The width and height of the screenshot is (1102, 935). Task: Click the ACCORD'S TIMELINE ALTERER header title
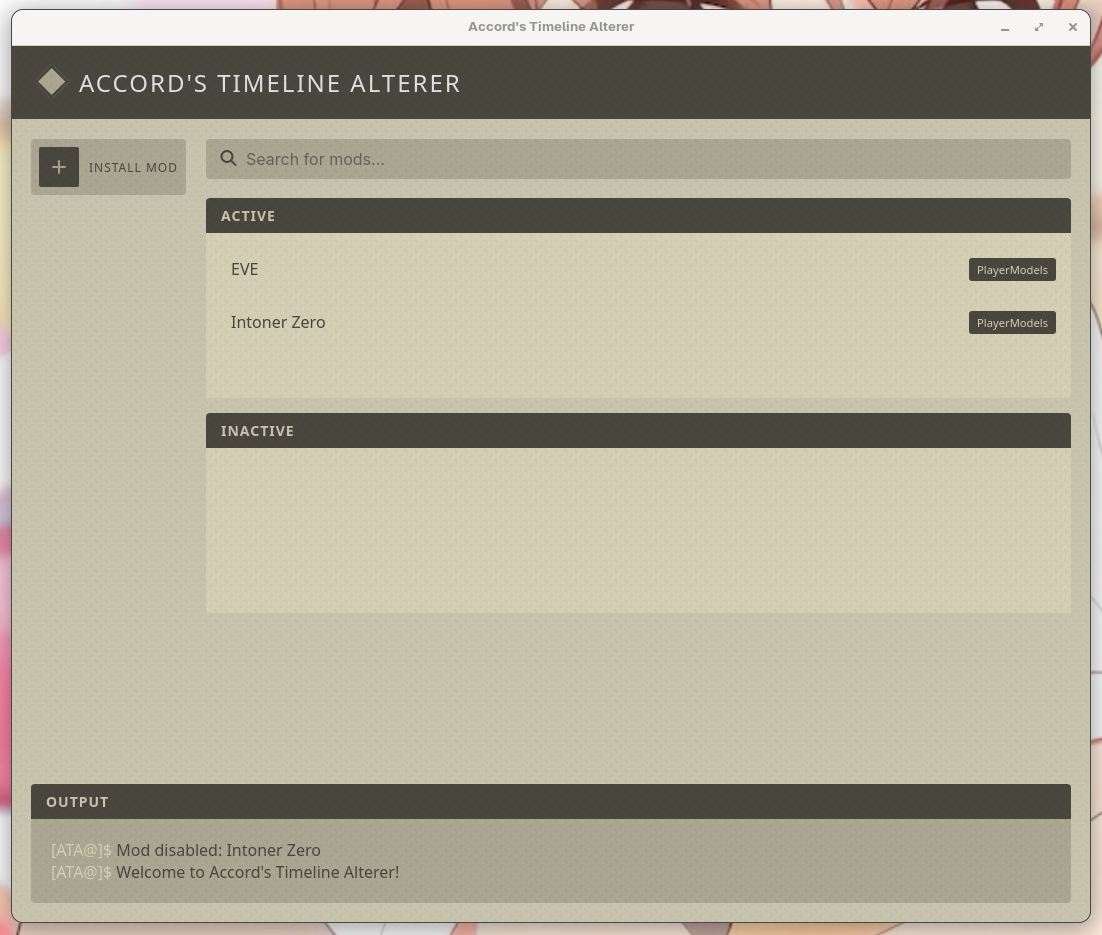(x=270, y=84)
